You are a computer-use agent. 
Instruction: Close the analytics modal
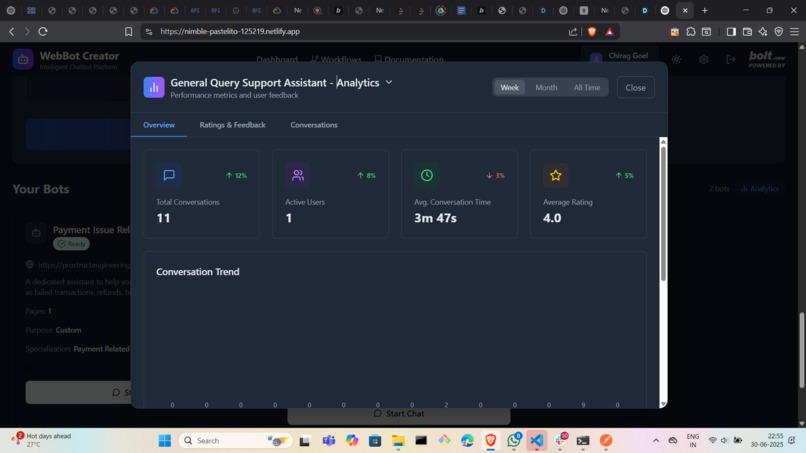click(x=635, y=87)
